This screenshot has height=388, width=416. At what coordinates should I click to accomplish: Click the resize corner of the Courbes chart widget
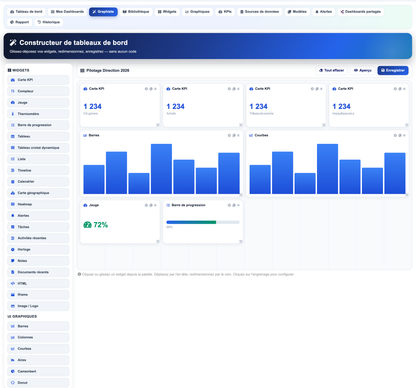tap(407, 195)
